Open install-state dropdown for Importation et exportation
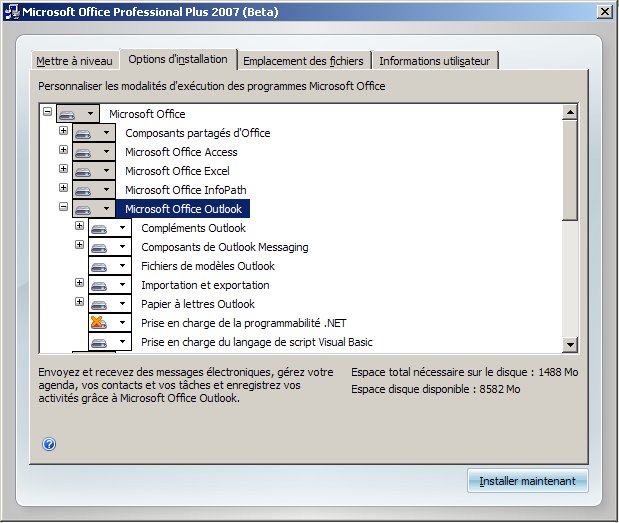 pos(110,285)
